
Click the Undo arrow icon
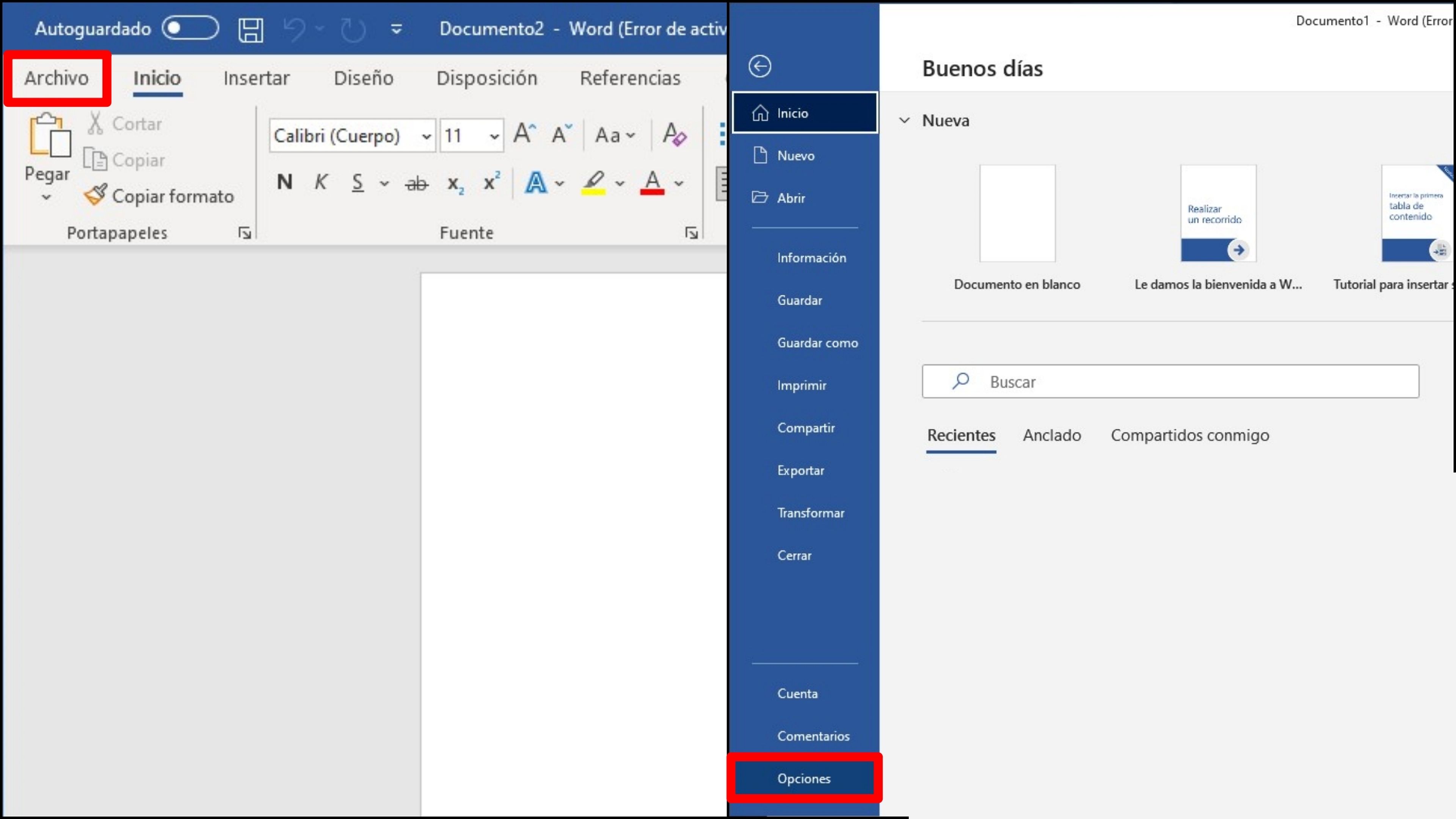pyautogui.click(x=295, y=30)
